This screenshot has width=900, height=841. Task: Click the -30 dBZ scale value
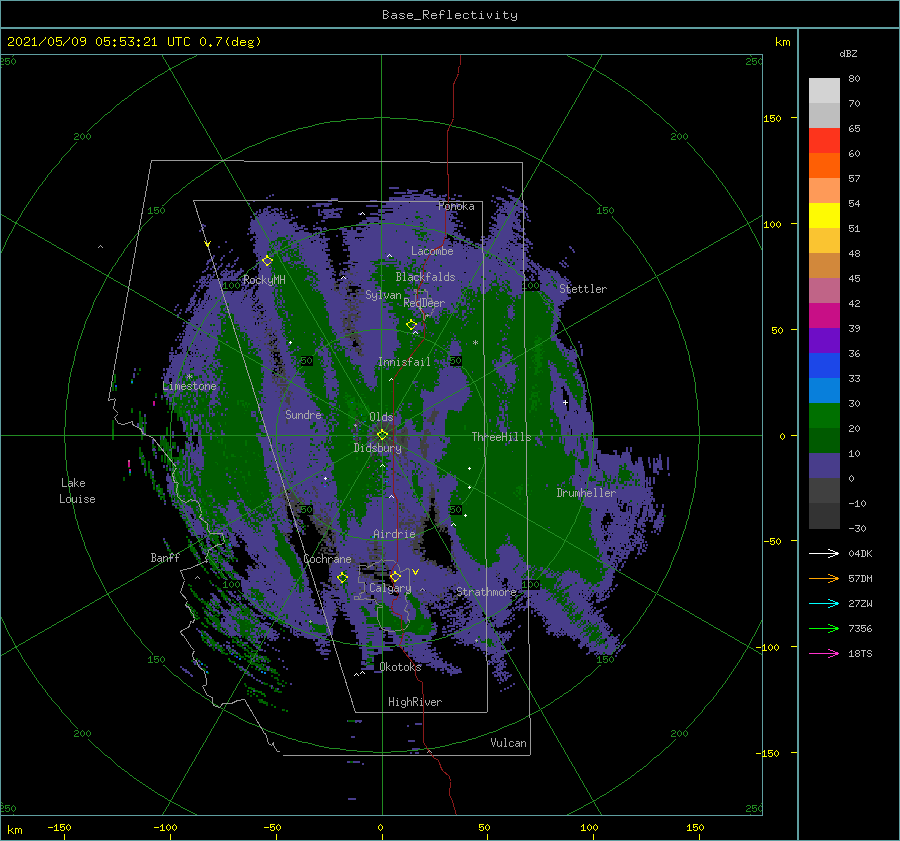tap(857, 529)
